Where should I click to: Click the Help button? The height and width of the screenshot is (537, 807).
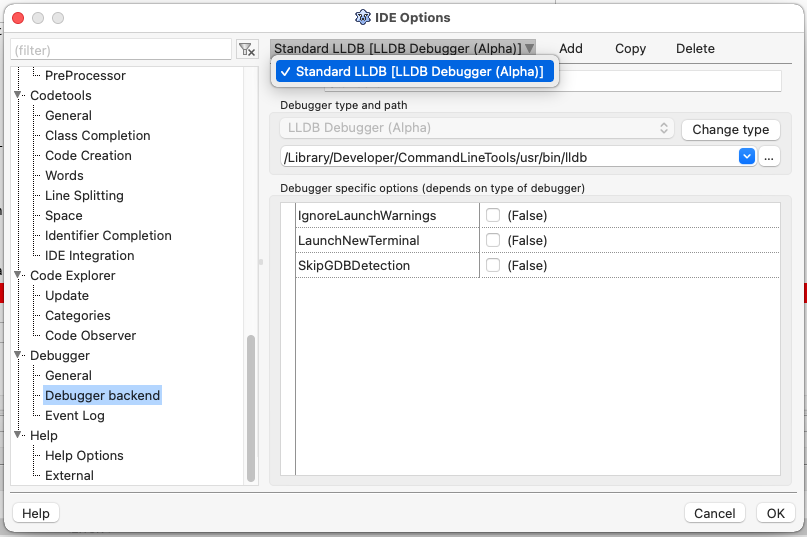tap(36, 513)
